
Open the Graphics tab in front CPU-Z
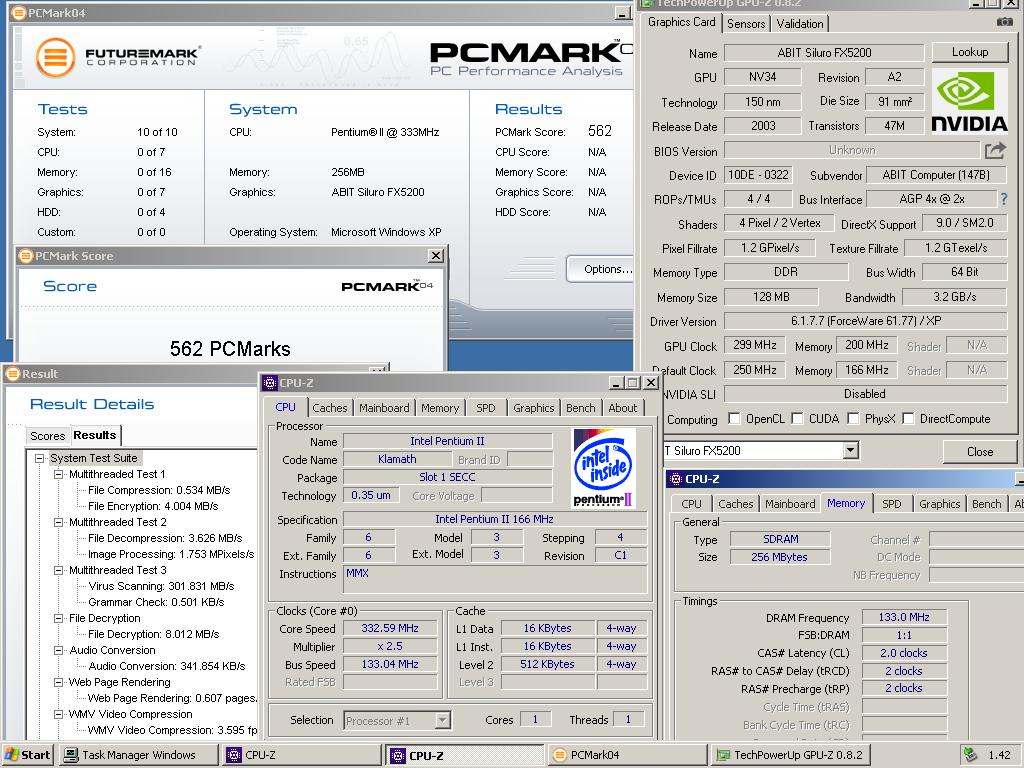pos(534,408)
